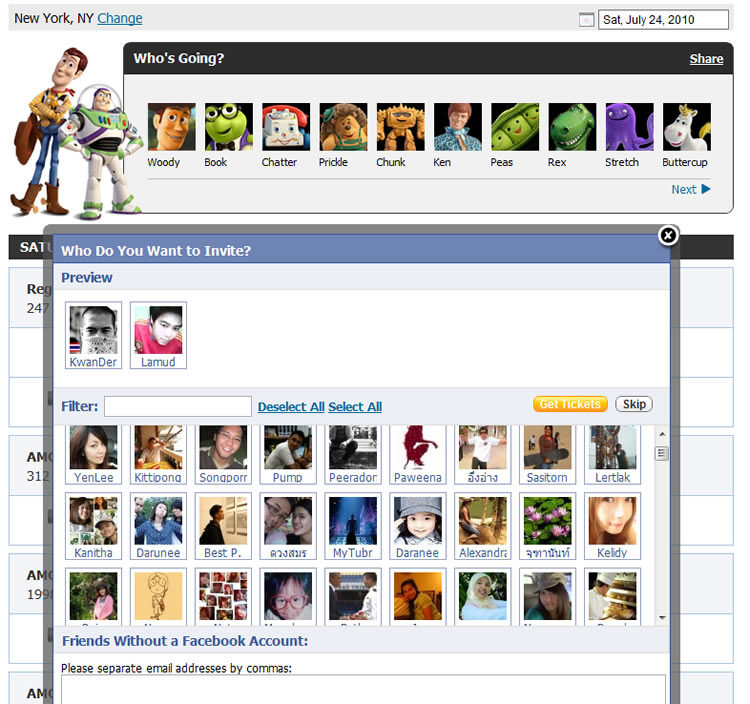
Task: Click Next text in Who's Going
Action: click(684, 189)
